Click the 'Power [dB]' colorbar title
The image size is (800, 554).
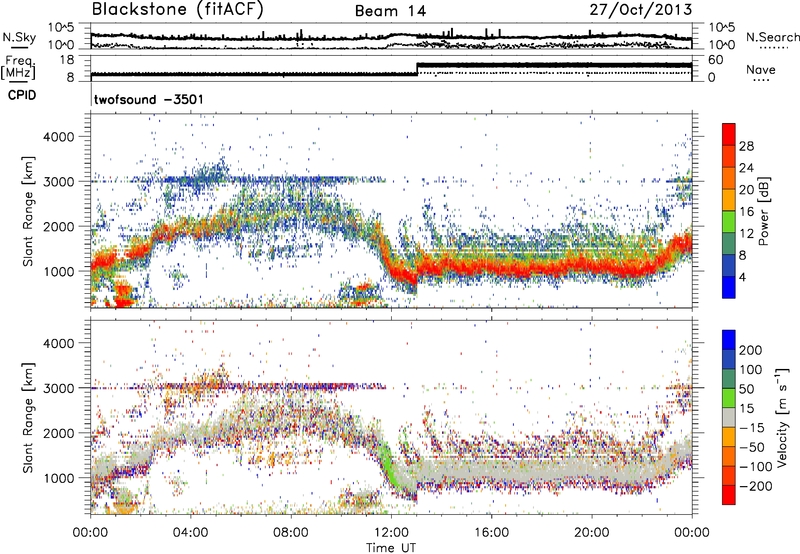point(764,211)
